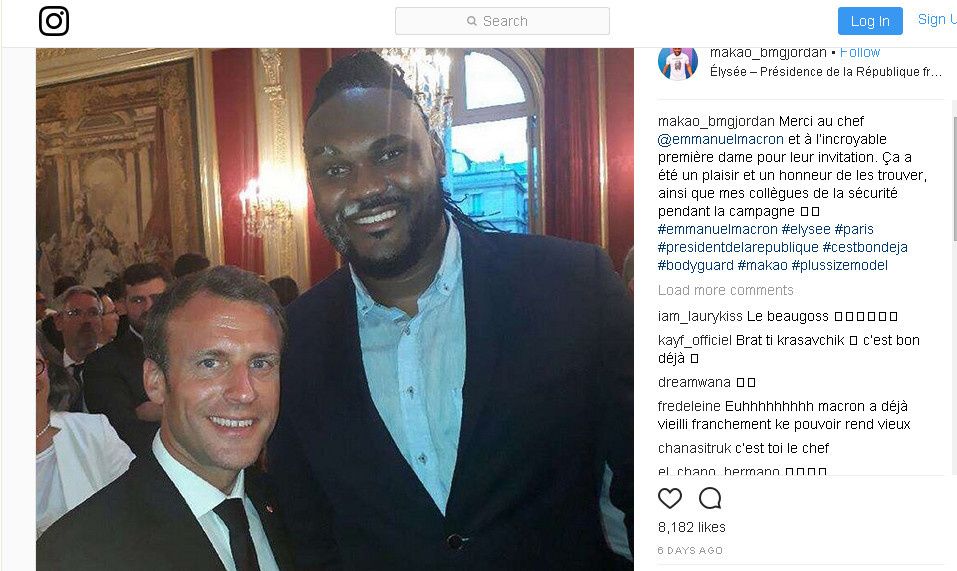Open the Instagram home logo
Viewport: 957px width, 571px height.
[x=54, y=21]
